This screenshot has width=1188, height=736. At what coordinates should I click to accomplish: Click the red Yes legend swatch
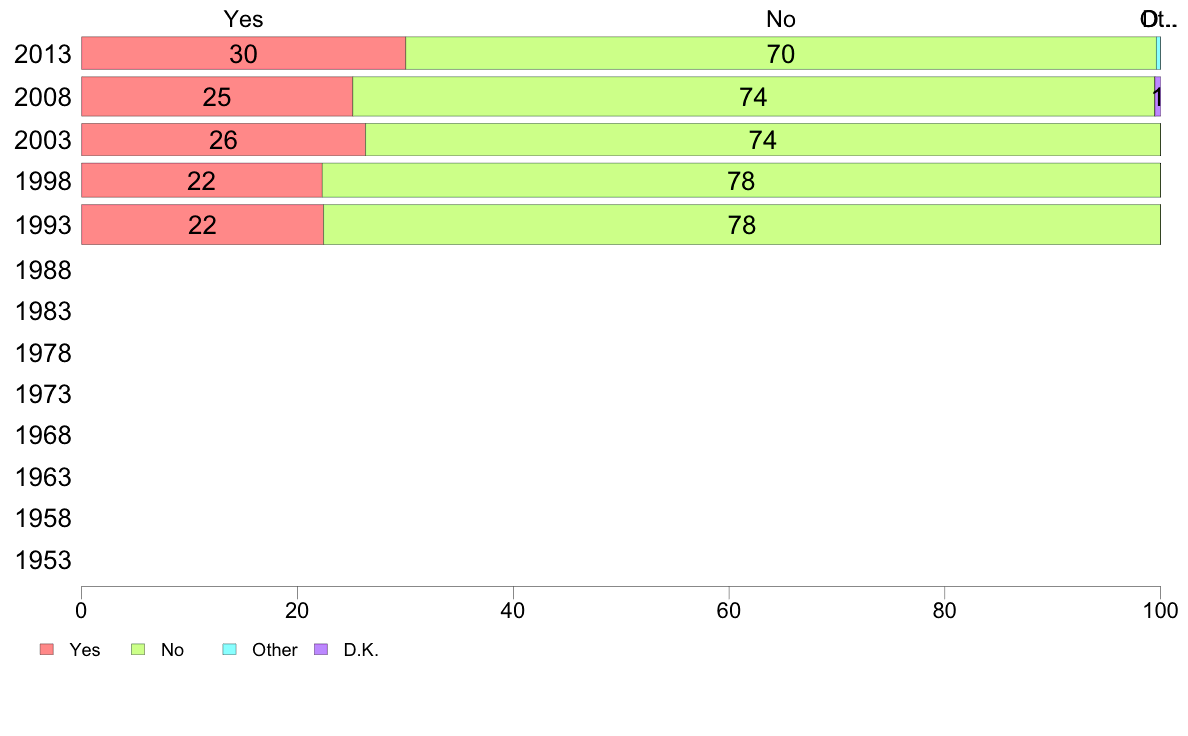click(46, 650)
